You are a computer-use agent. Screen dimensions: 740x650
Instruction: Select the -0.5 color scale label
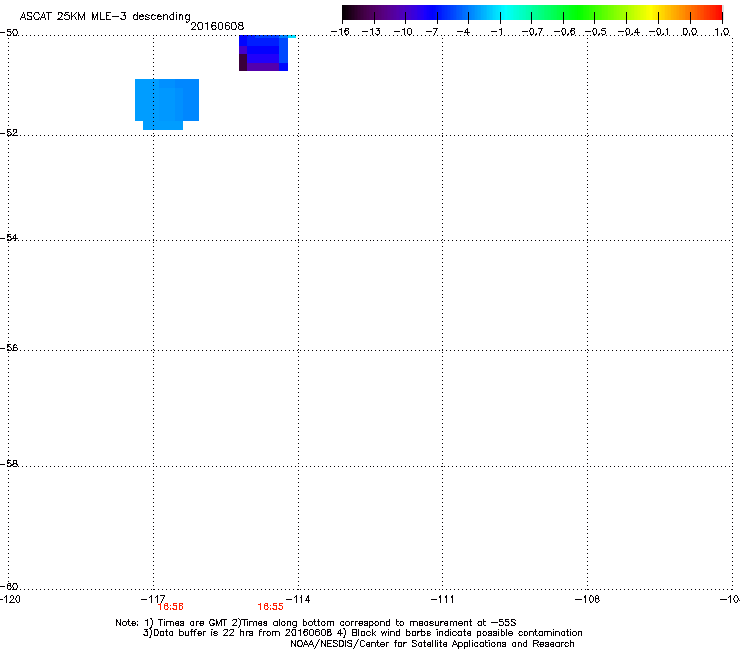[x=596, y=32]
